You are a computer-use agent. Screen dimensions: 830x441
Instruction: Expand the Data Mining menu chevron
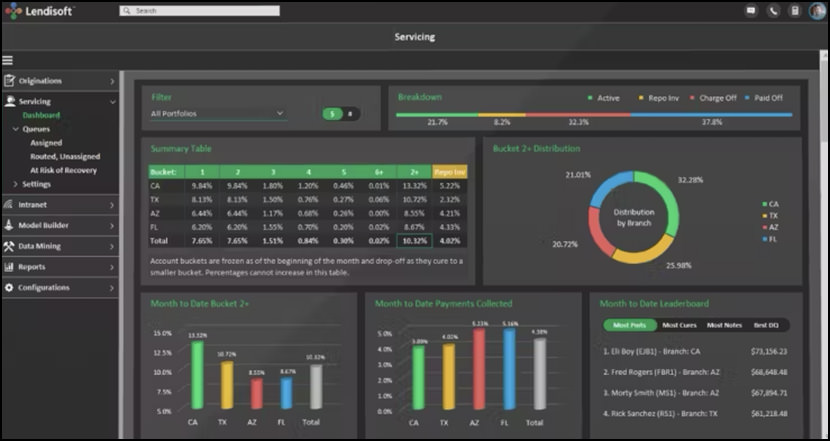tap(112, 246)
